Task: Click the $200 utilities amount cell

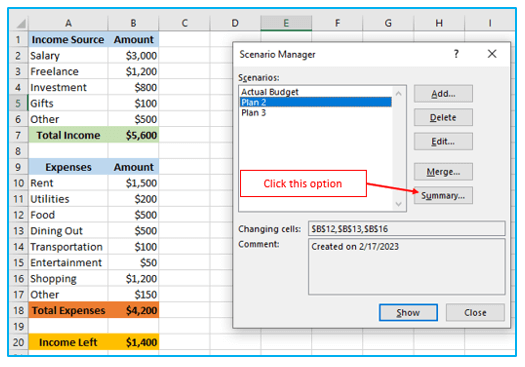Action: coord(133,199)
